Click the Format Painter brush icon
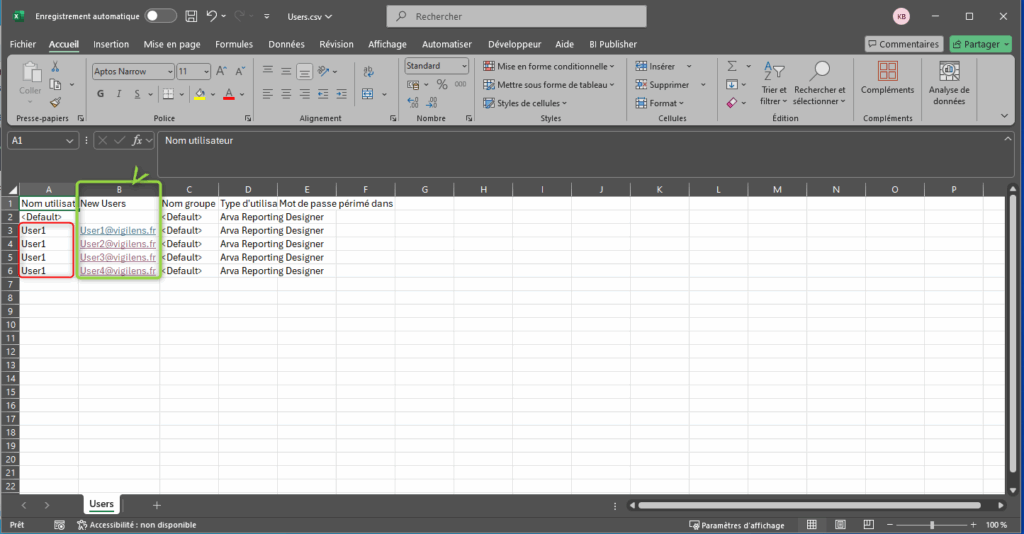1024x534 pixels. [56, 102]
